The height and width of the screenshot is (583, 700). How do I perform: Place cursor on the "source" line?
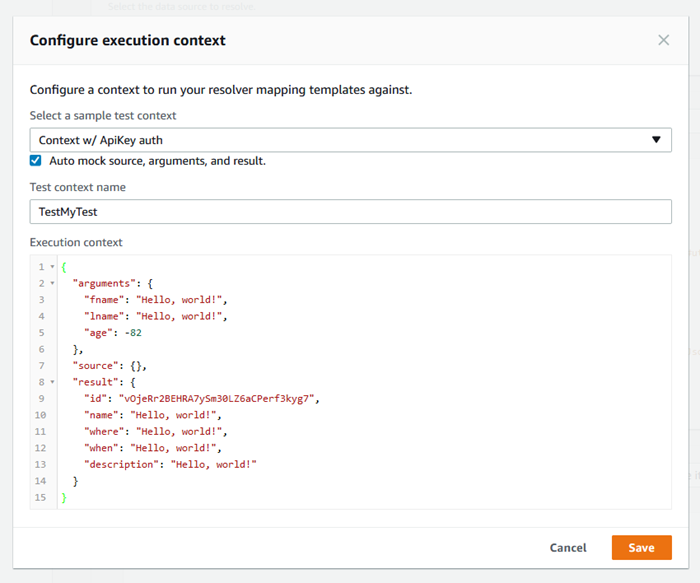(x=97, y=366)
